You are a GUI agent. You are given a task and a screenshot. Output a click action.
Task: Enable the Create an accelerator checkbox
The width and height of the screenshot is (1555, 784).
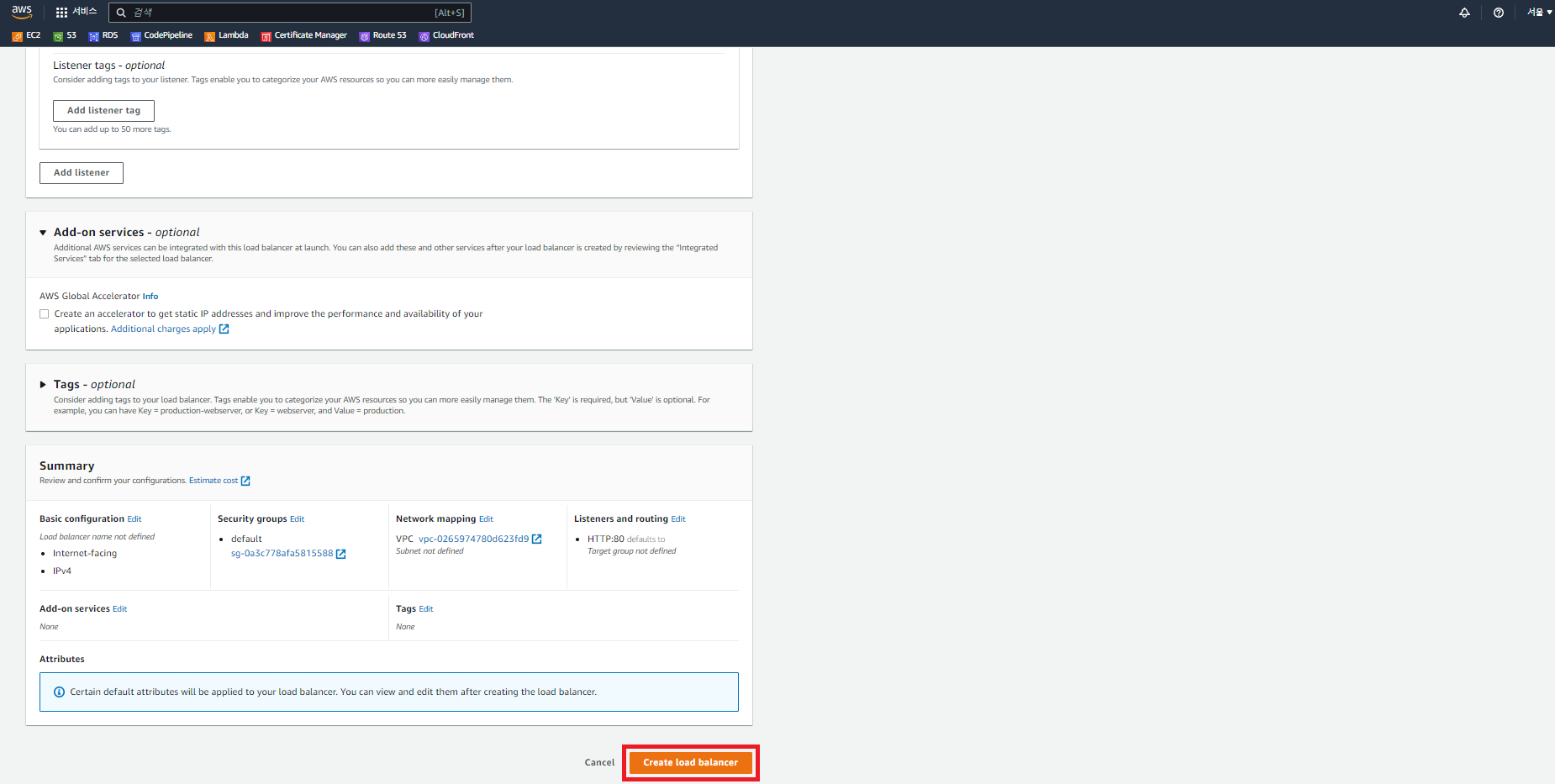click(x=44, y=313)
